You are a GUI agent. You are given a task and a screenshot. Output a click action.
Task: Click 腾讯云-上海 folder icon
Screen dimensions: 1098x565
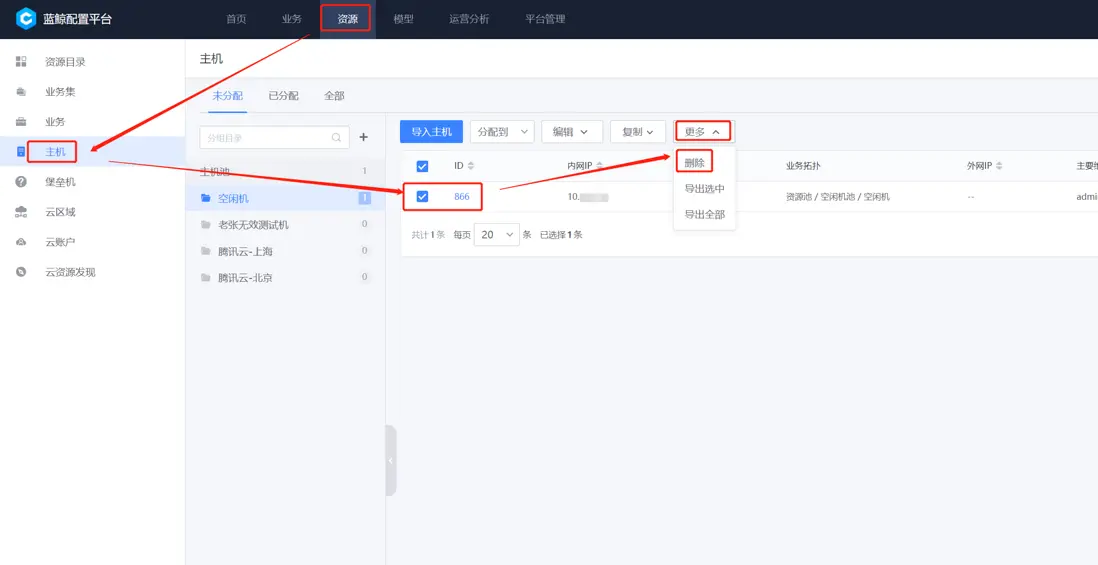206,251
